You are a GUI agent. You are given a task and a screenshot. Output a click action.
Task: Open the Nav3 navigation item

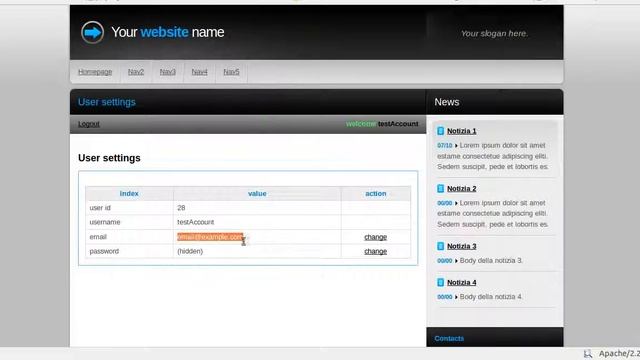[168, 72]
